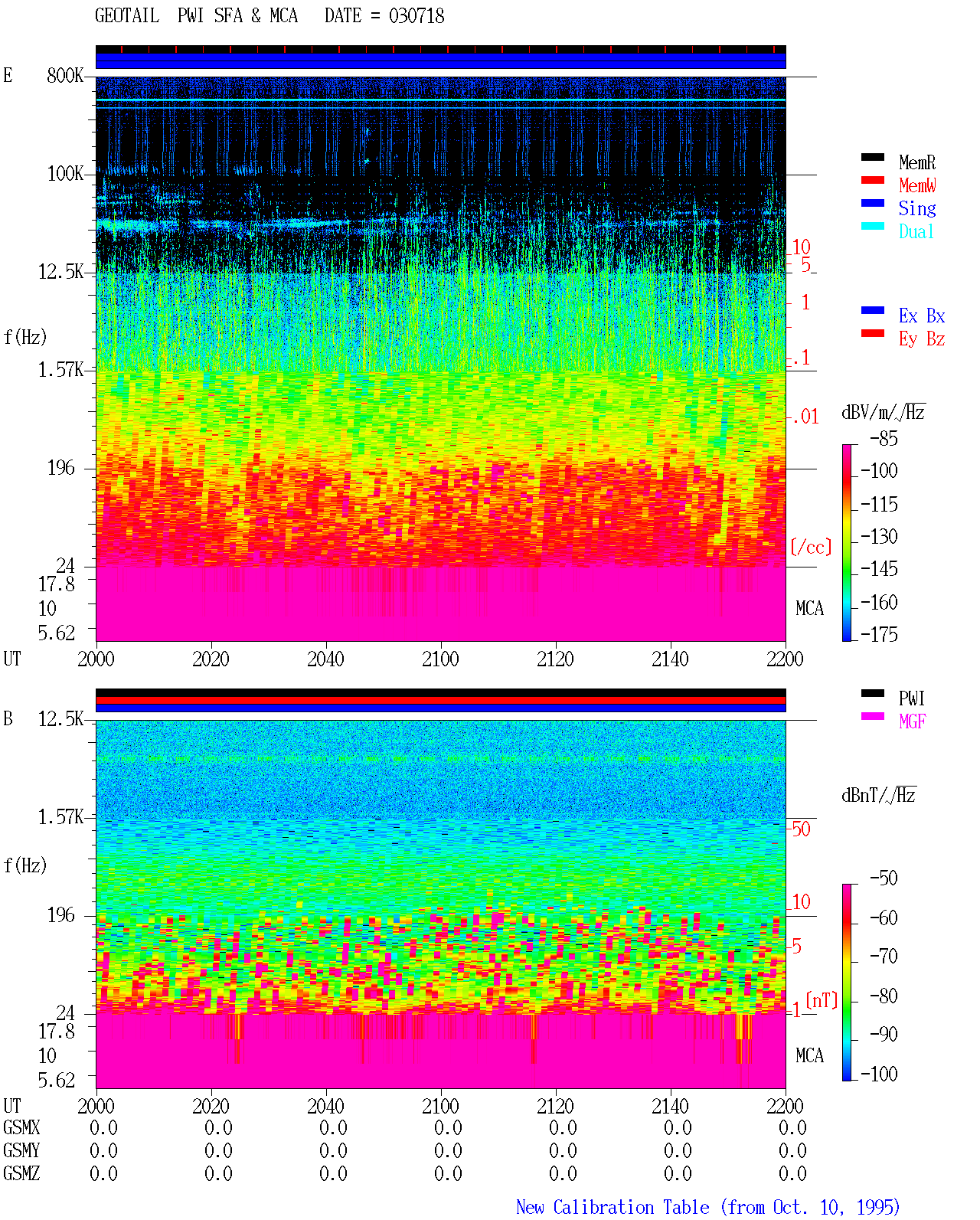Screen dimensions: 980x1220
Task: Click the 100K frequency axis label
Action: pos(65,173)
